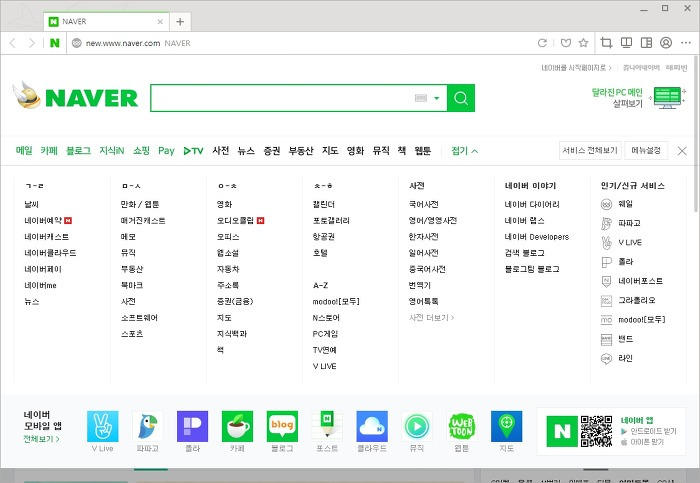The image size is (700, 483).
Task: Click the 파파고 icon in popular services list
Action: pos(606,223)
